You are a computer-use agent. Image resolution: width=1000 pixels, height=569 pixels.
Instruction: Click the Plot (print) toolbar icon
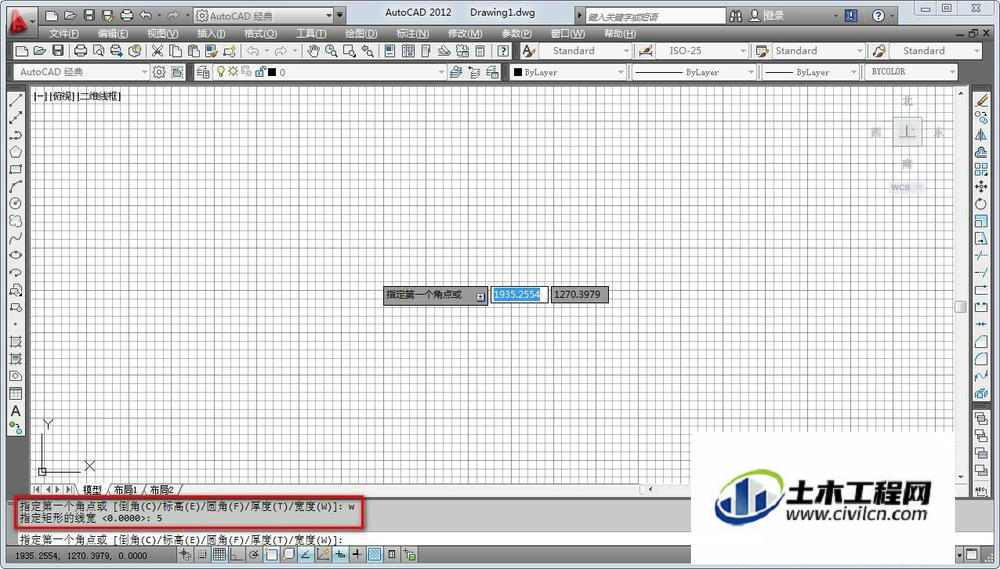[80, 51]
